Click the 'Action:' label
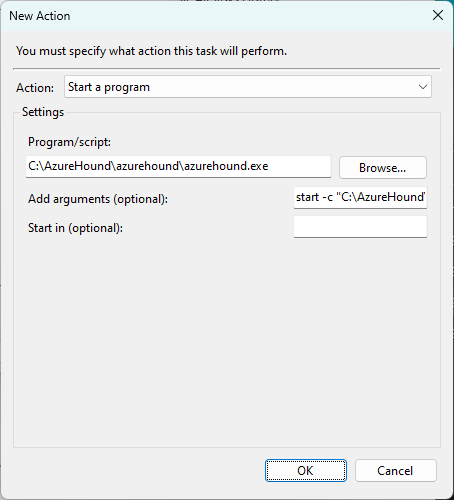The height and width of the screenshot is (500, 454). [35, 88]
